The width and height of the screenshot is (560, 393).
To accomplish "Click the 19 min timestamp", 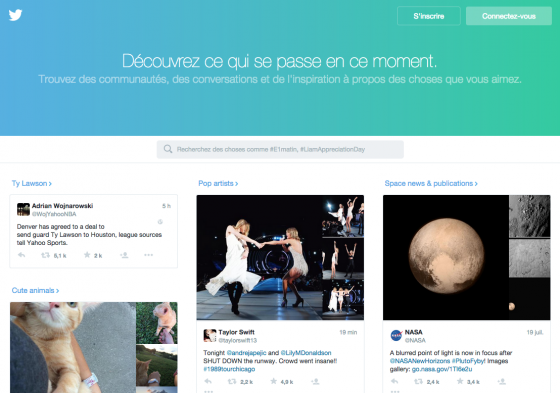I will click(348, 332).
